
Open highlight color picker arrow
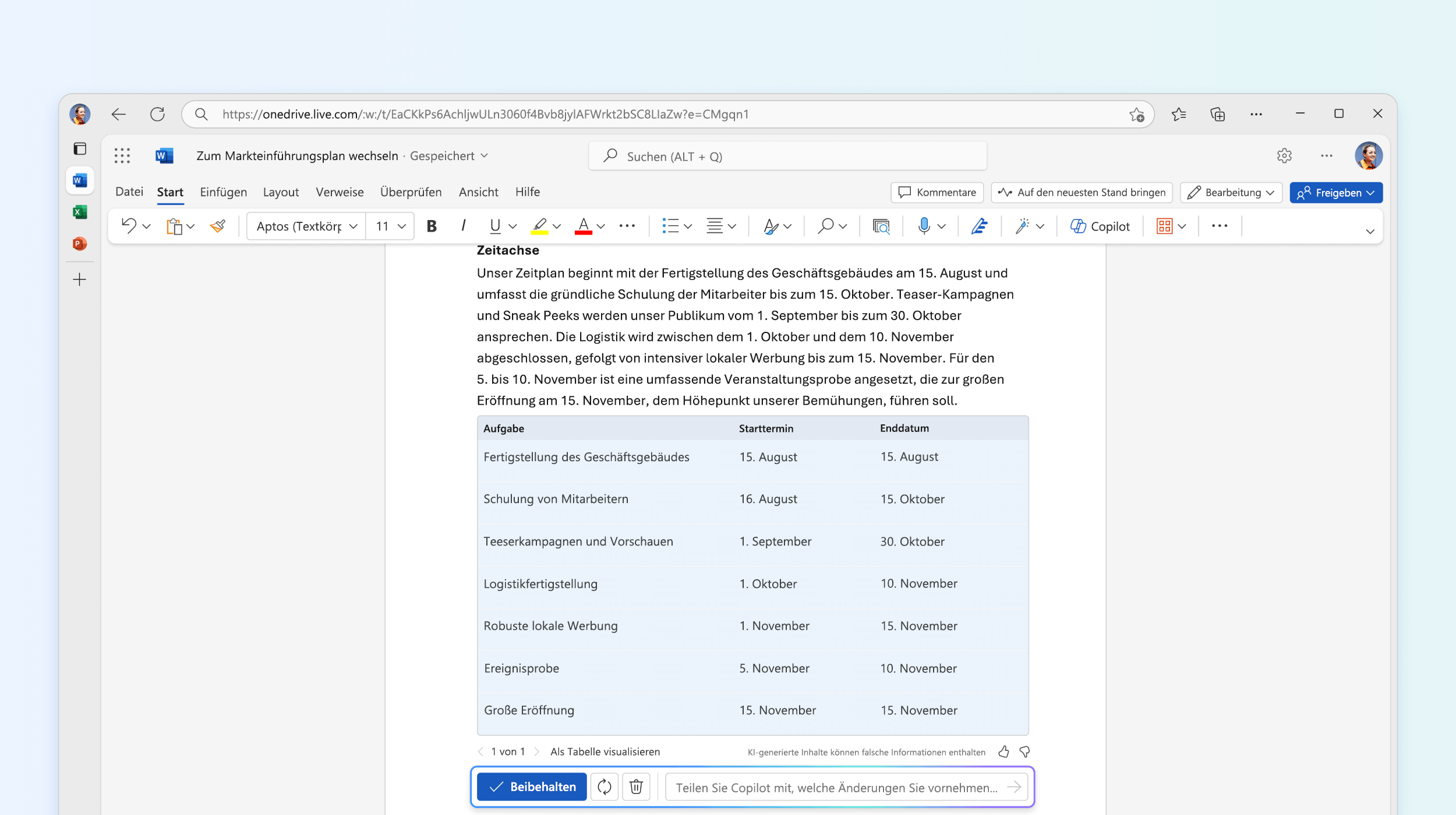click(557, 226)
